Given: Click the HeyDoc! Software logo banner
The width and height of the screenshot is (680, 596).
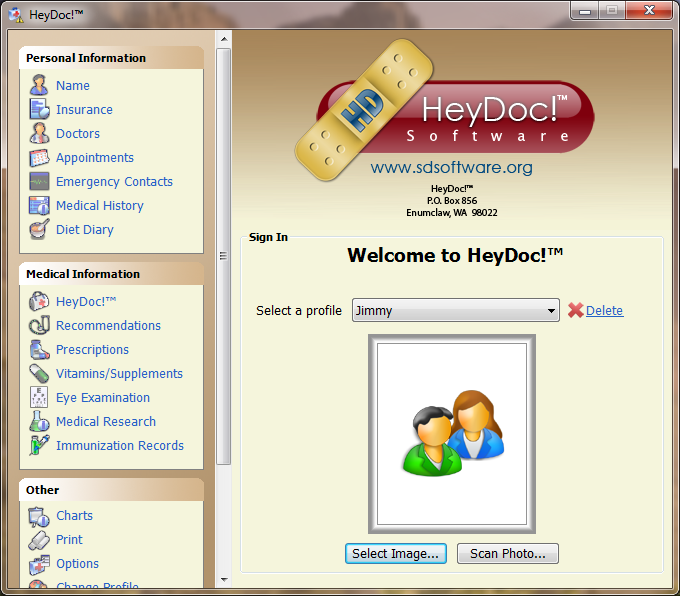Looking at the screenshot, I should click(445, 111).
